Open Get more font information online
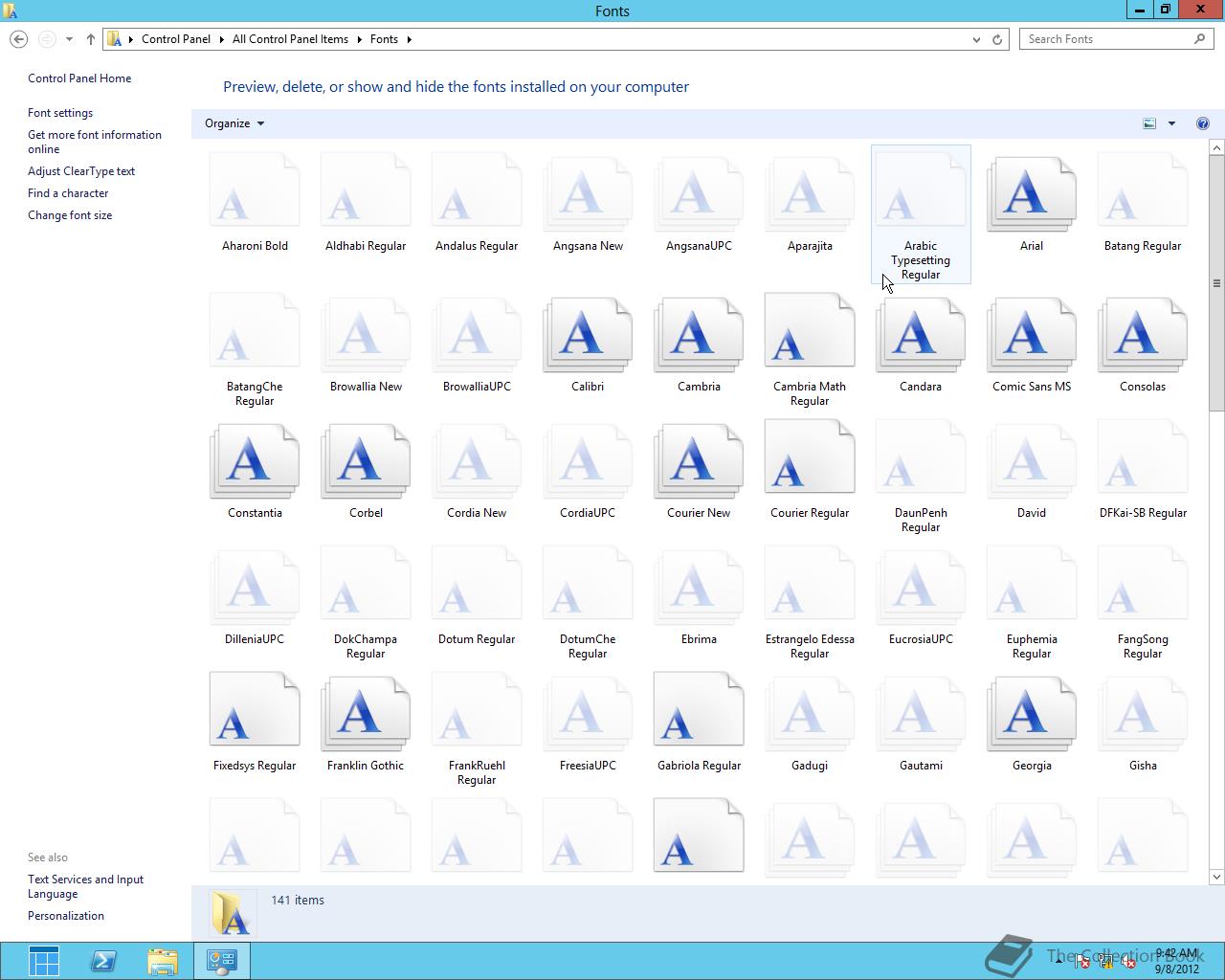The width and height of the screenshot is (1225, 980). coord(95,142)
